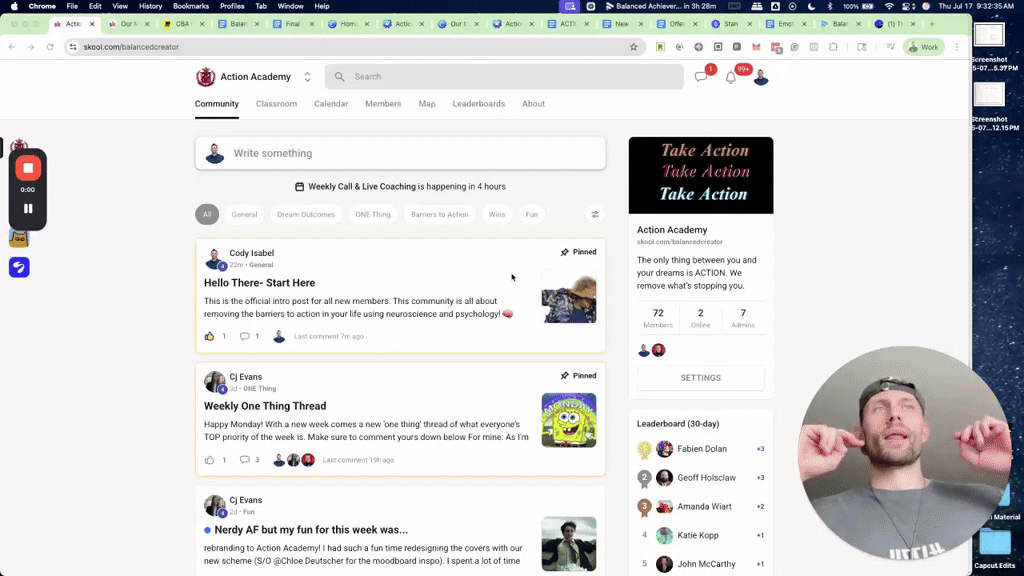This screenshot has height=576, width=1024.
Task: Click the Take Action group banner
Action: pyautogui.click(x=701, y=175)
